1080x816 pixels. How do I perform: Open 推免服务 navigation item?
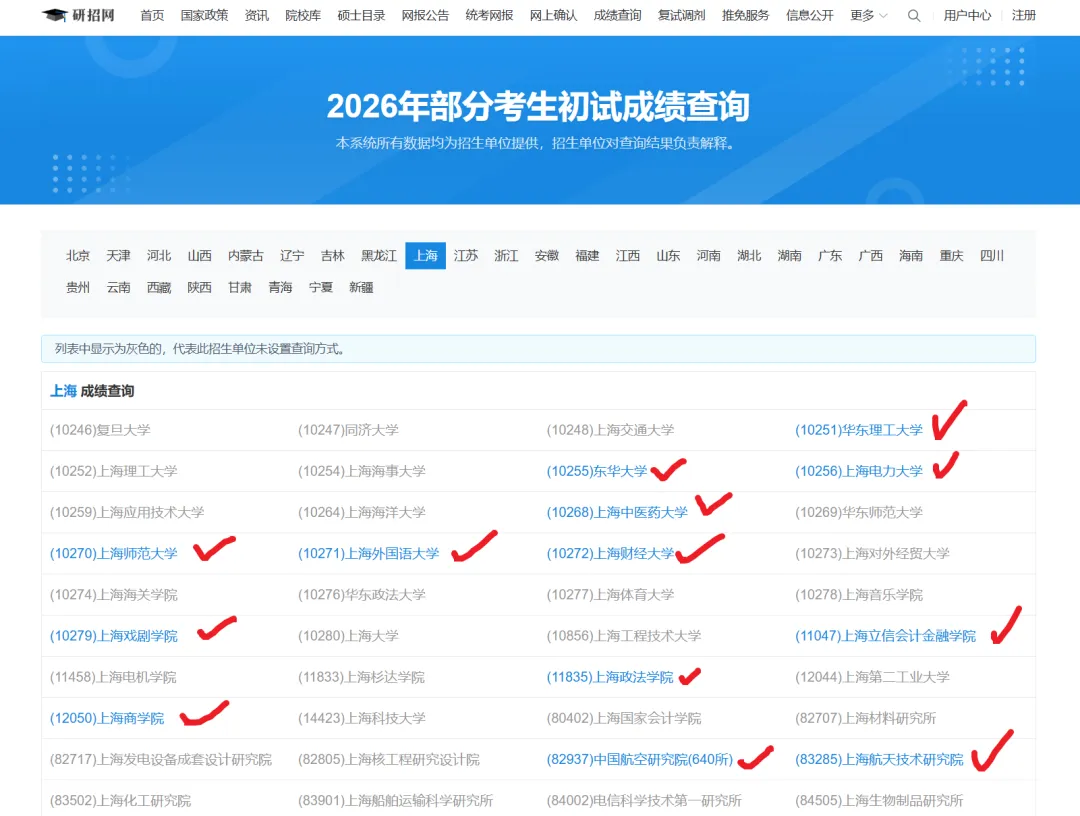pyautogui.click(x=746, y=15)
